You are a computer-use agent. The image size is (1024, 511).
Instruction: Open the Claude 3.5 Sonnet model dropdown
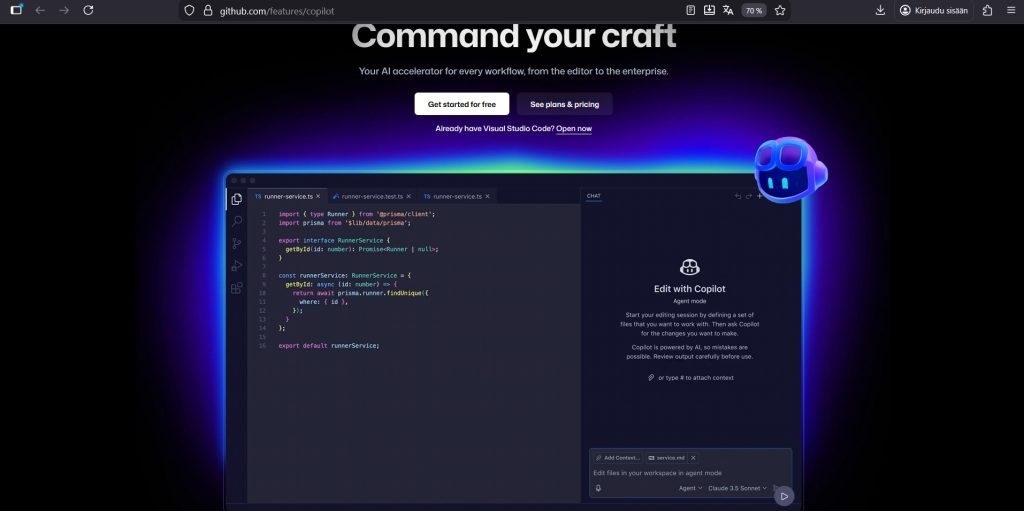[x=738, y=488]
